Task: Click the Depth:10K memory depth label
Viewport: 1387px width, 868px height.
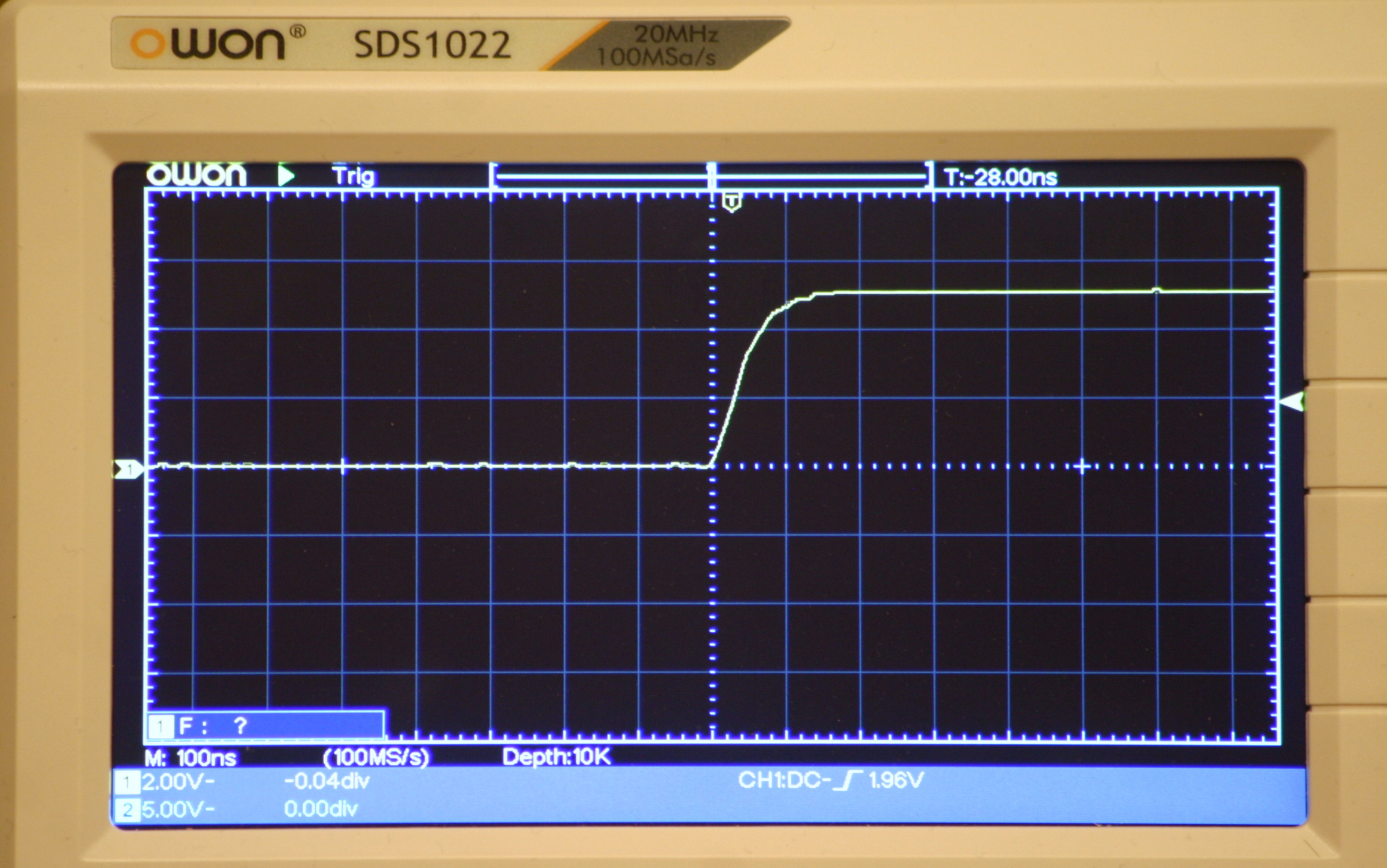Action: (556, 757)
